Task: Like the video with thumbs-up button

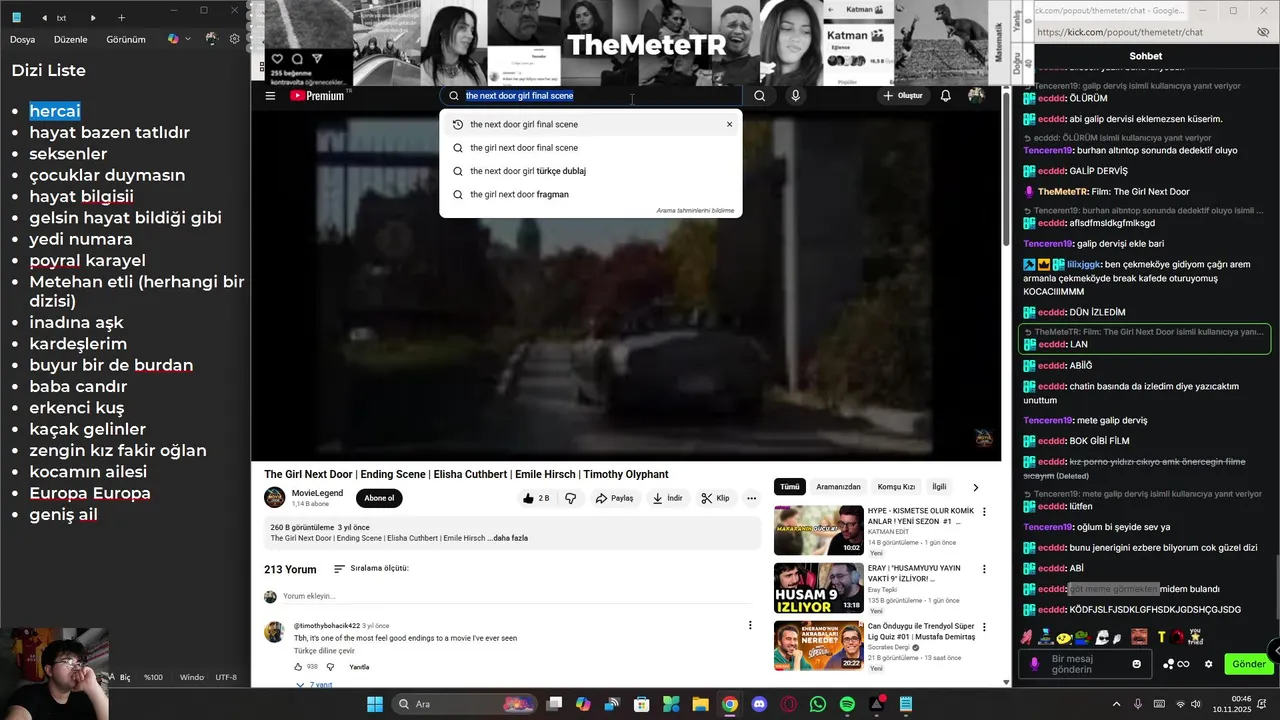Action: [536, 498]
